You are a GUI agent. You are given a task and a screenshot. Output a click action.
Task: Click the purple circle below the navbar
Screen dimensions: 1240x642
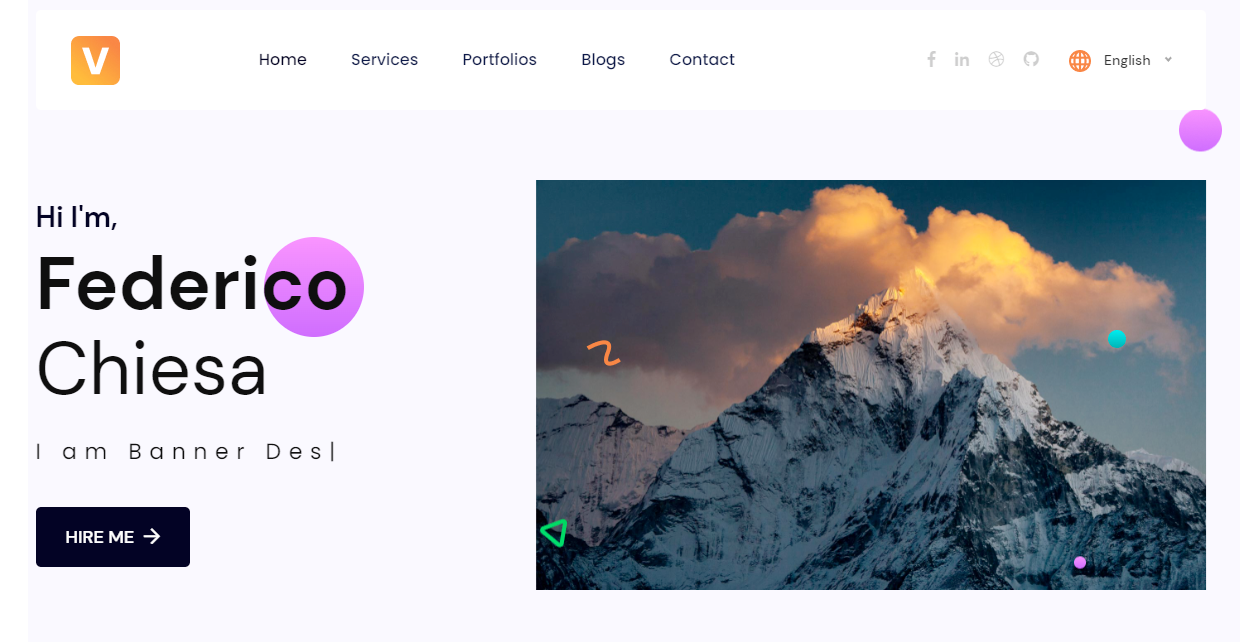tap(1200, 130)
